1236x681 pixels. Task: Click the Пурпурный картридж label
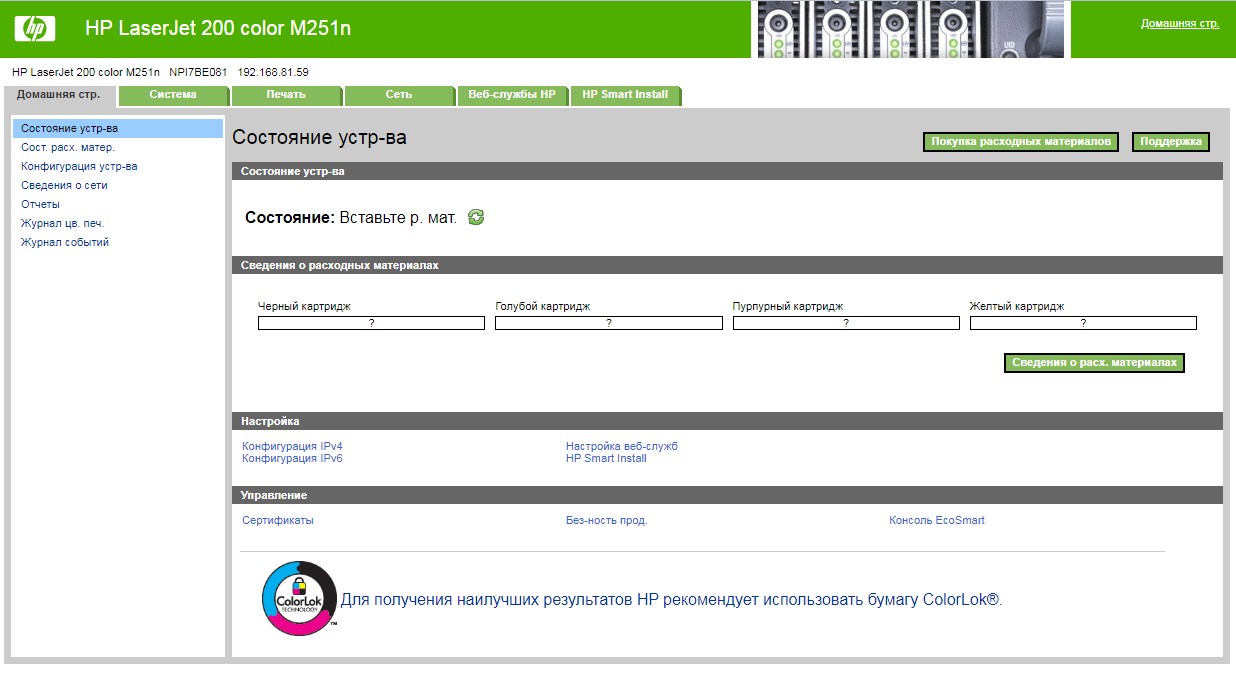click(x=788, y=306)
